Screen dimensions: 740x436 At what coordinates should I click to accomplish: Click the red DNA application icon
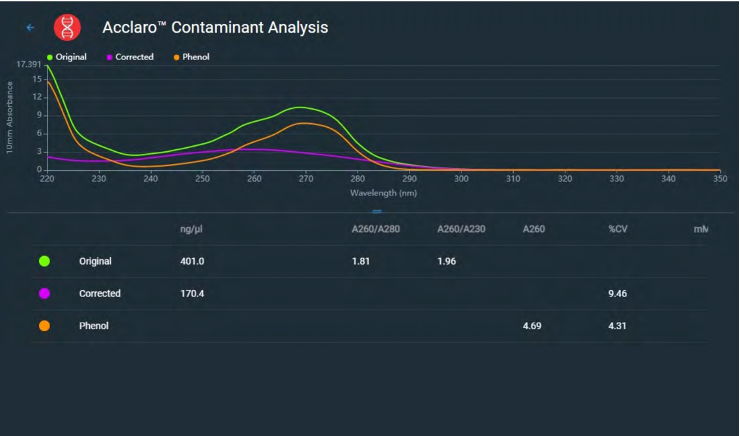(69, 27)
